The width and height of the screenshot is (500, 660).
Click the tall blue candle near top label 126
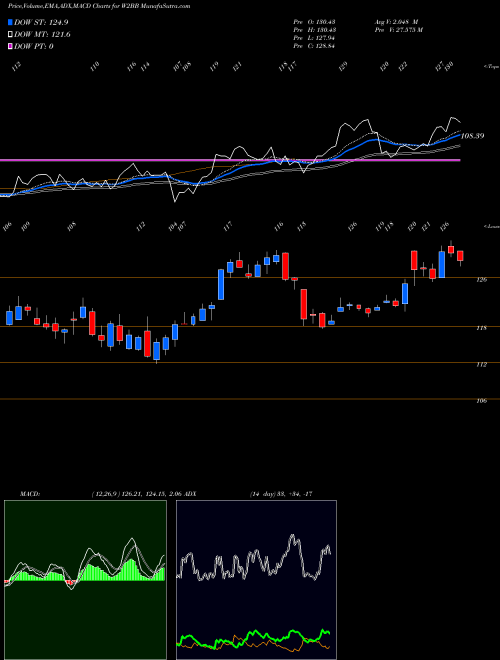pyautogui.click(x=441, y=264)
